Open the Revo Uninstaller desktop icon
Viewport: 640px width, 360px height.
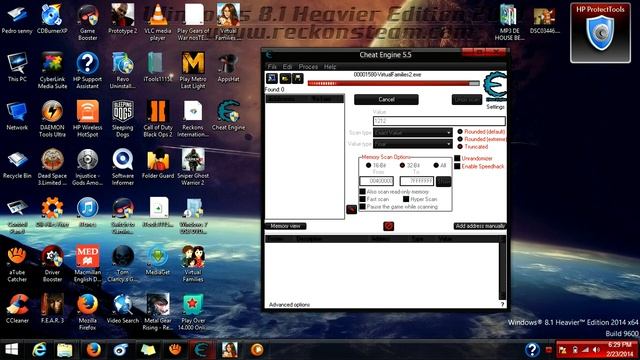coord(122,71)
